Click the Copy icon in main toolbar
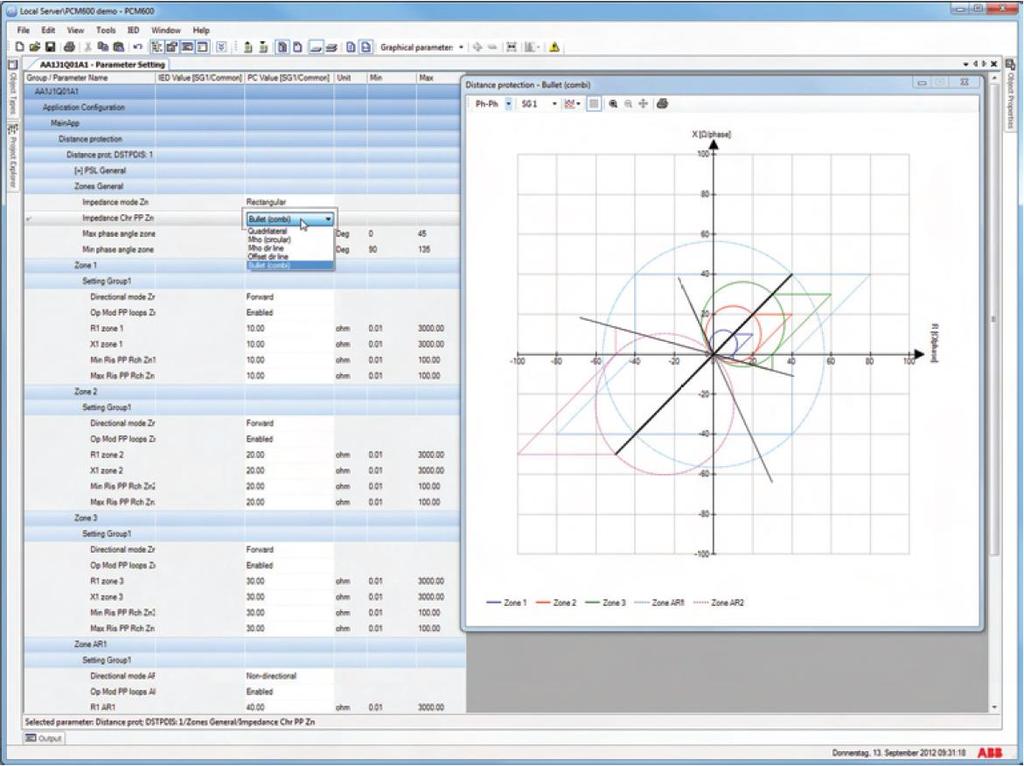 coord(103,47)
